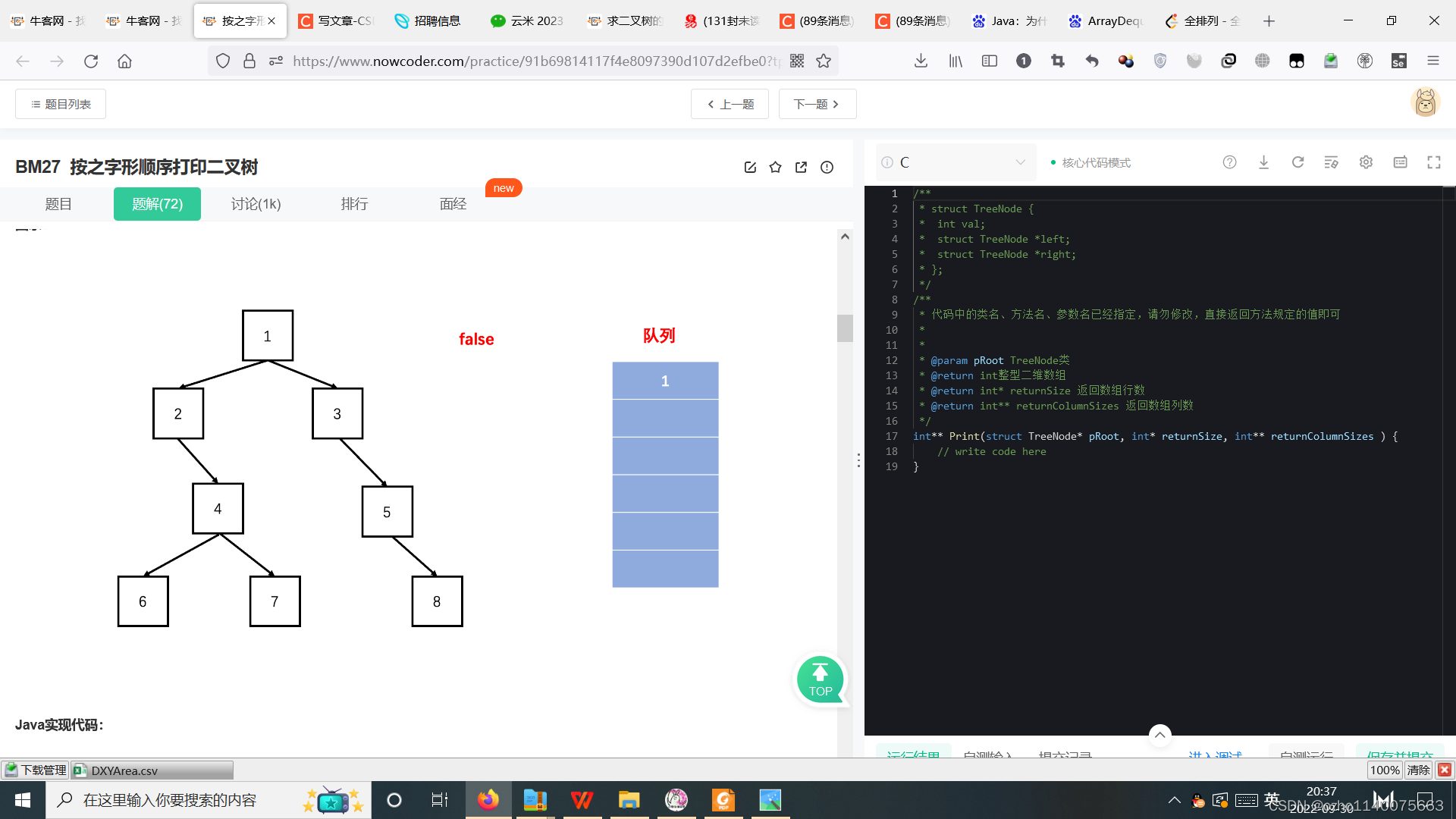Screen dimensions: 1456x819
Task: Open editor settings gear icon
Action: 1366,162
